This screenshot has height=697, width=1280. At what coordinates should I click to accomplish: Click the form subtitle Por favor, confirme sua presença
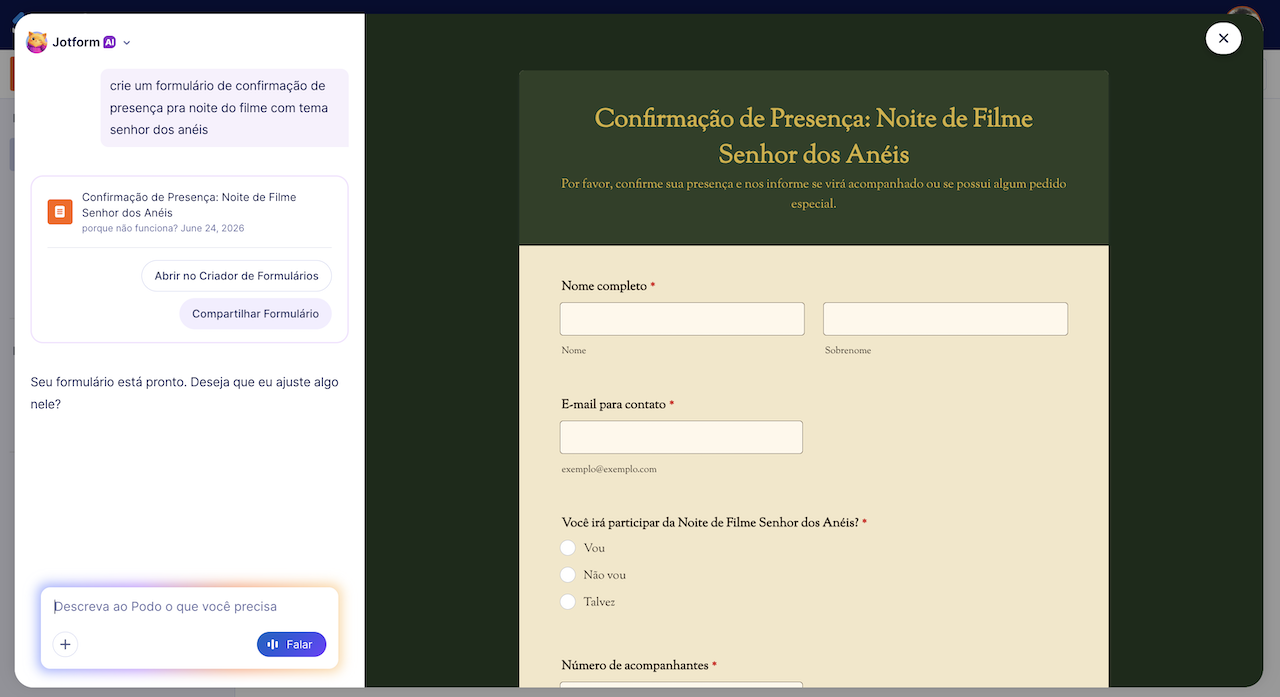coord(814,194)
